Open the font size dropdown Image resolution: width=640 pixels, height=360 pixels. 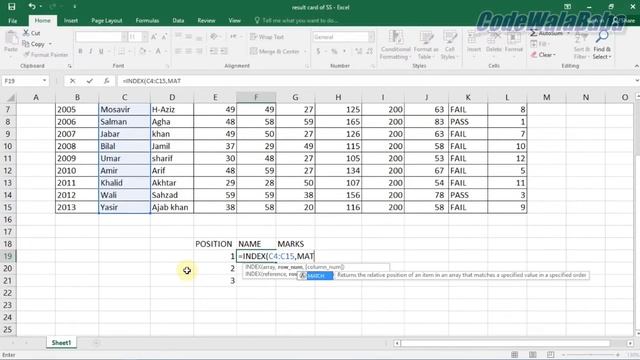coord(144,37)
